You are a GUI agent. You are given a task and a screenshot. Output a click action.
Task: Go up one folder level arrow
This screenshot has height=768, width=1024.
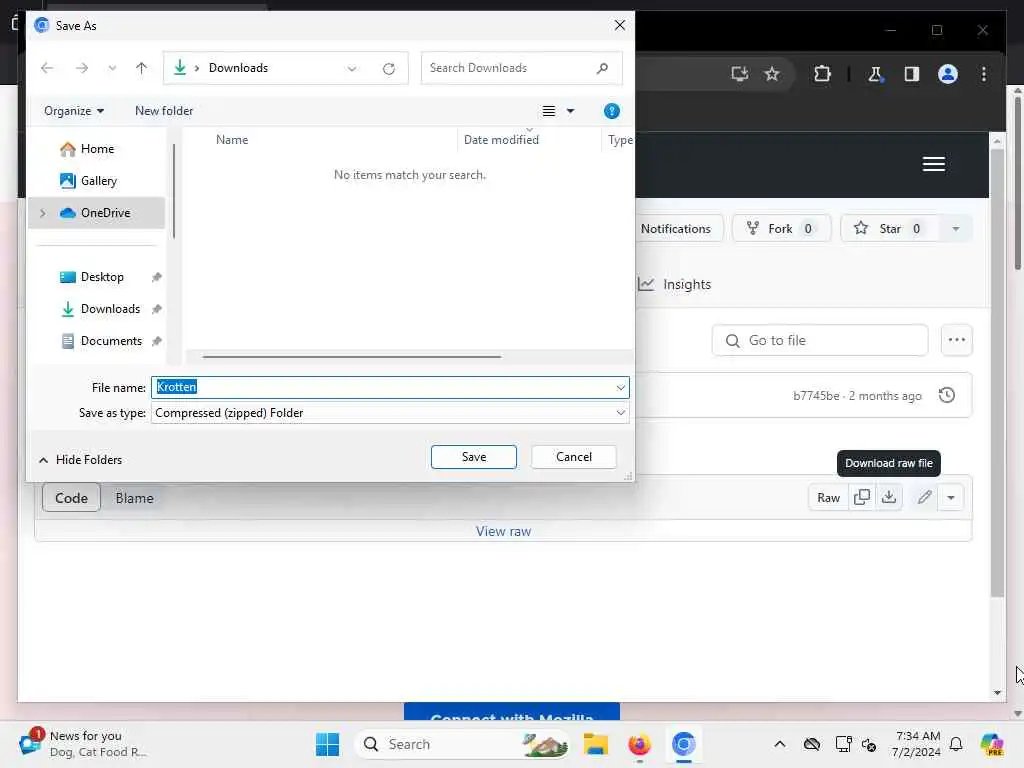point(141,68)
